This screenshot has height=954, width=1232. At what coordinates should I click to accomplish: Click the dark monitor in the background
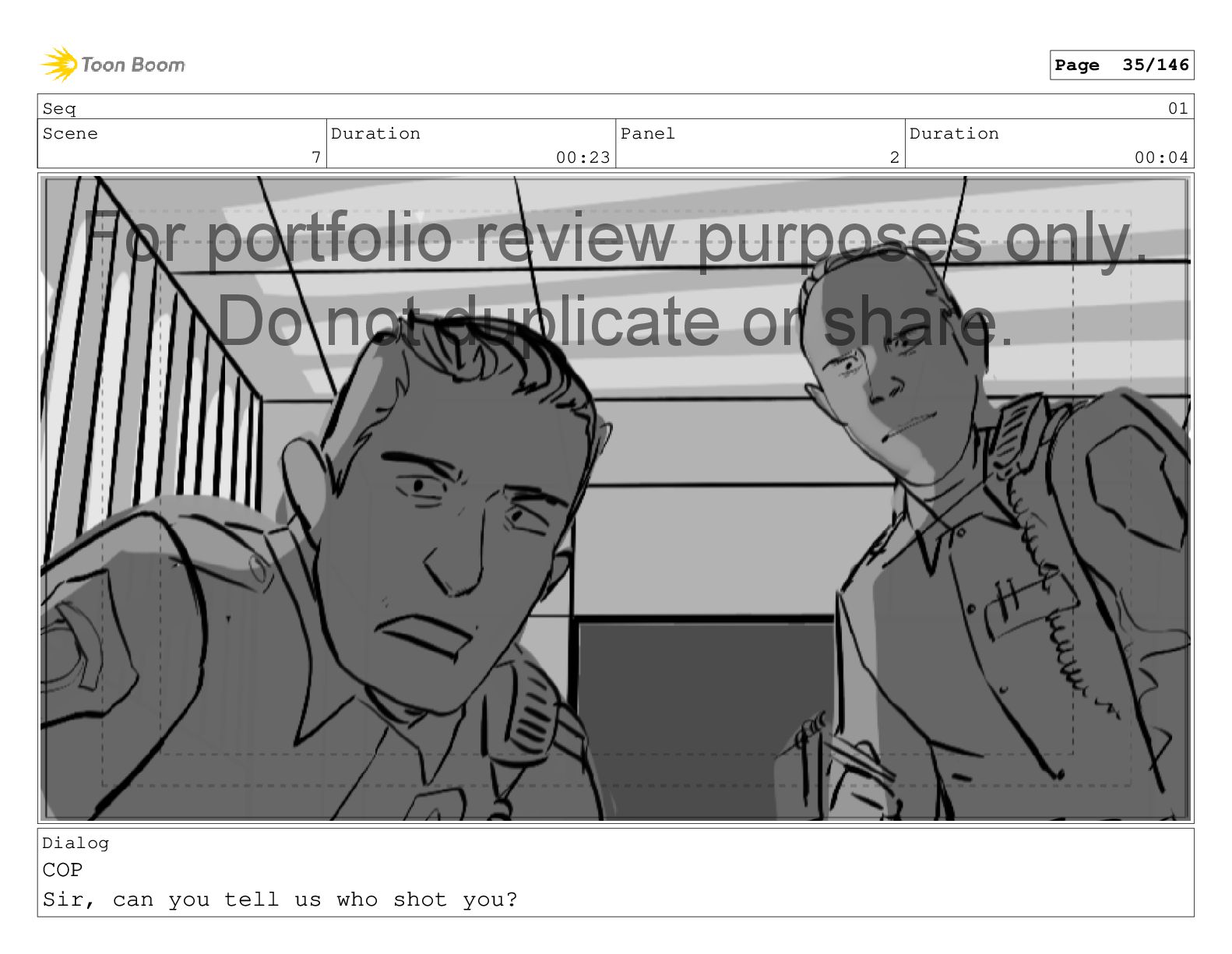(x=705, y=716)
